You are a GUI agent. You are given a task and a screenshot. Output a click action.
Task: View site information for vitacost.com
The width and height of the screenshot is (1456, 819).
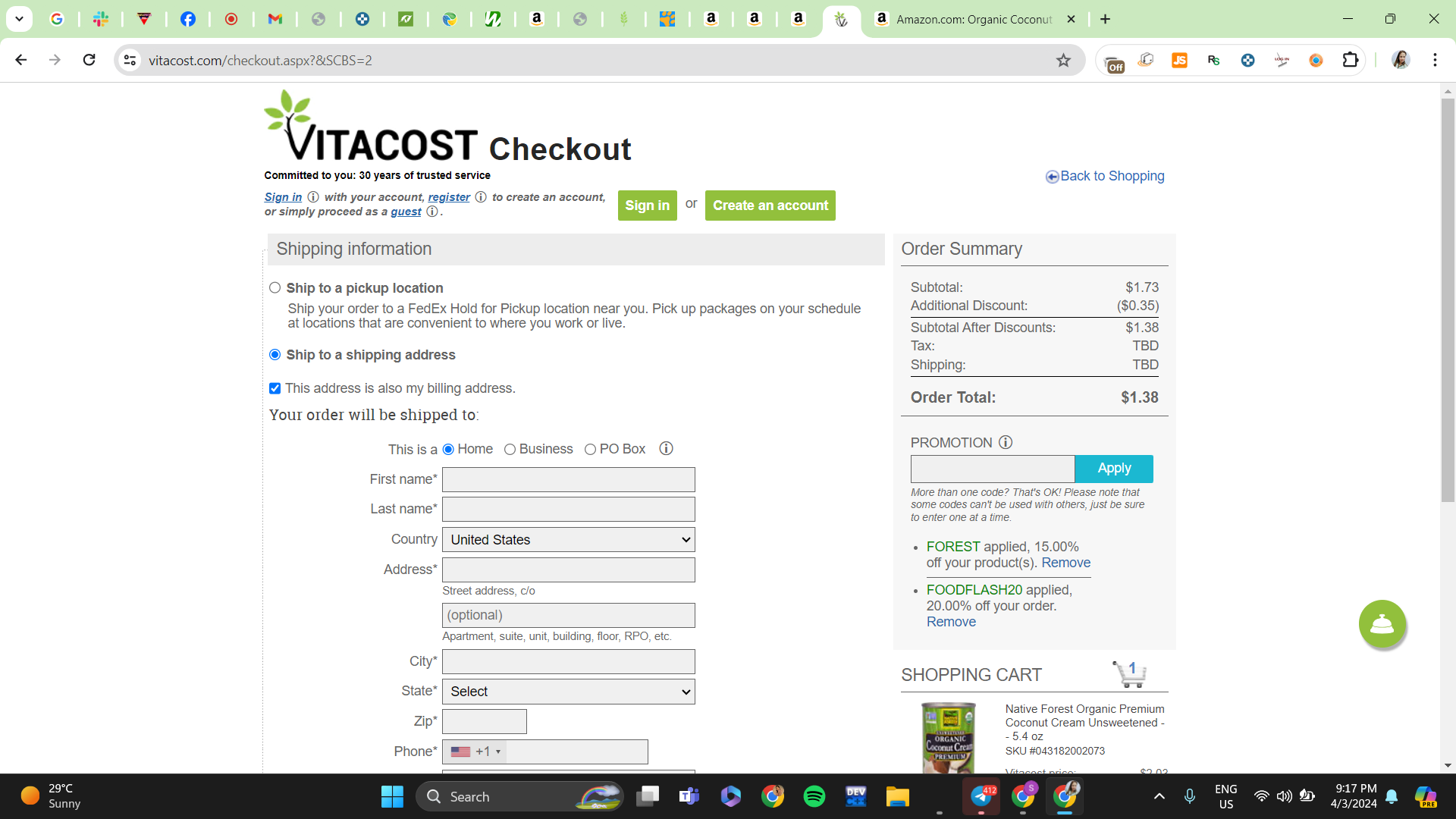pyautogui.click(x=130, y=60)
